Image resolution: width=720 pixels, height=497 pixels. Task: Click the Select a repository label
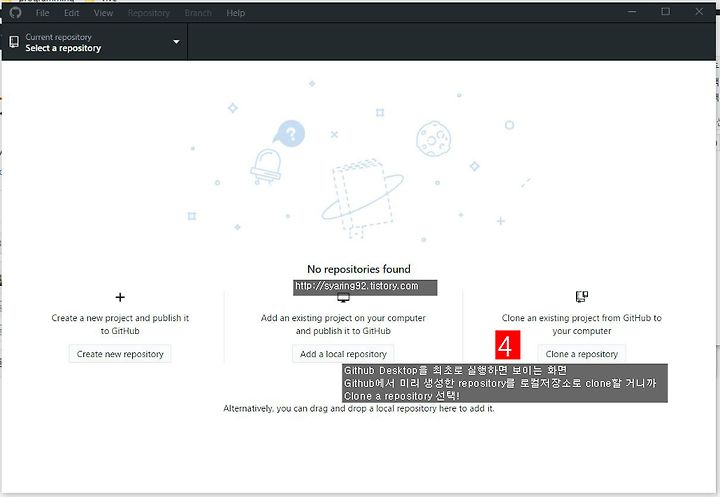click(63, 48)
